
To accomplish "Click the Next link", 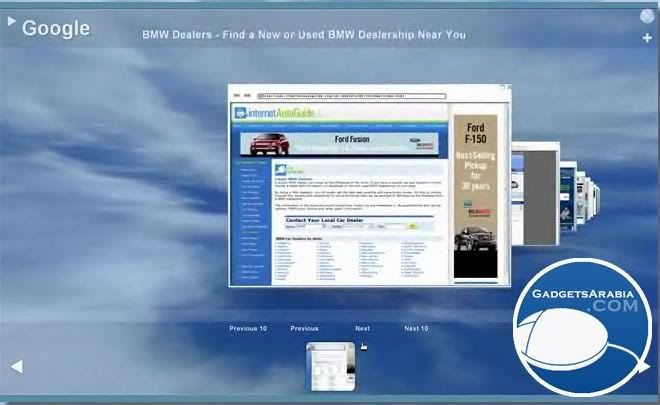I will coord(362,328).
